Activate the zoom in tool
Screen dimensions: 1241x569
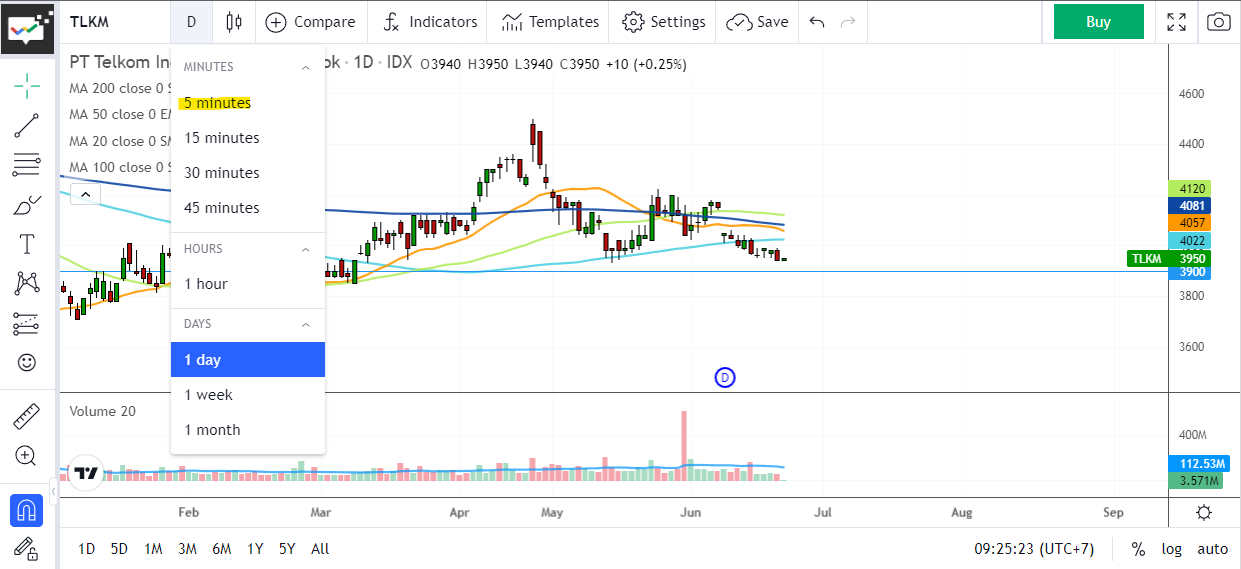pyautogui.click(x=27, y=456)
